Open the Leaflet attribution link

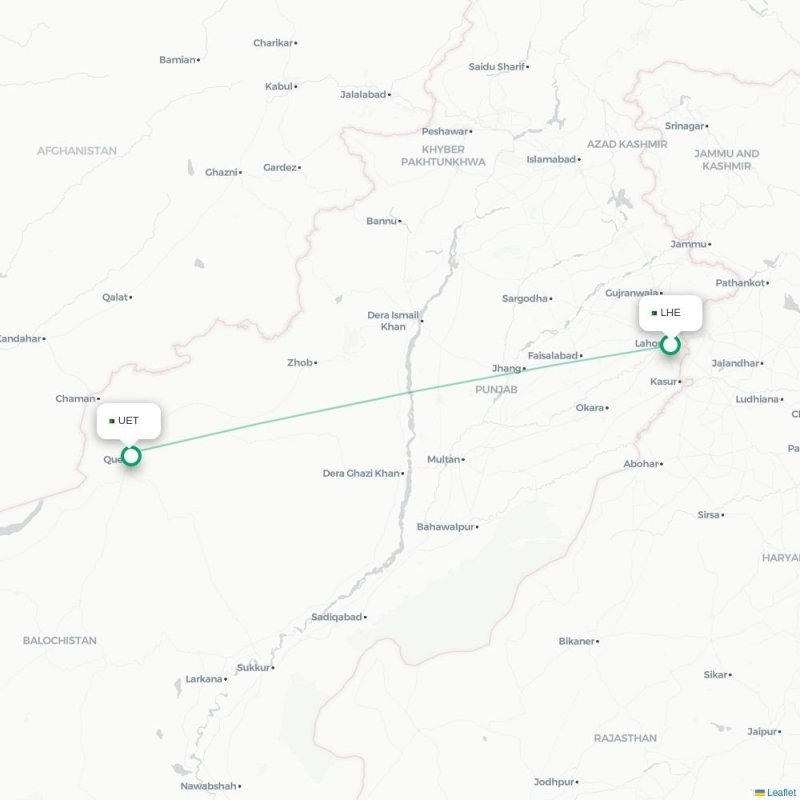point(783,792)
